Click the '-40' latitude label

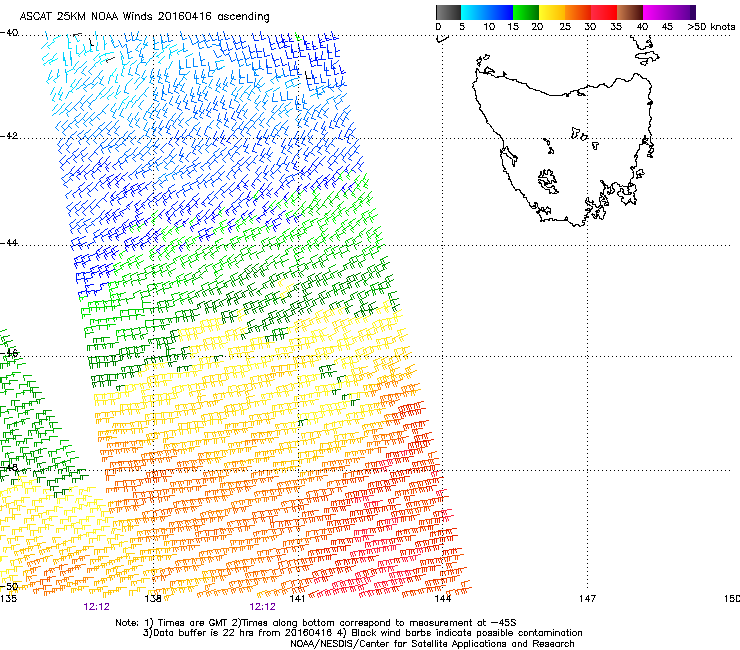click(9, 33)
